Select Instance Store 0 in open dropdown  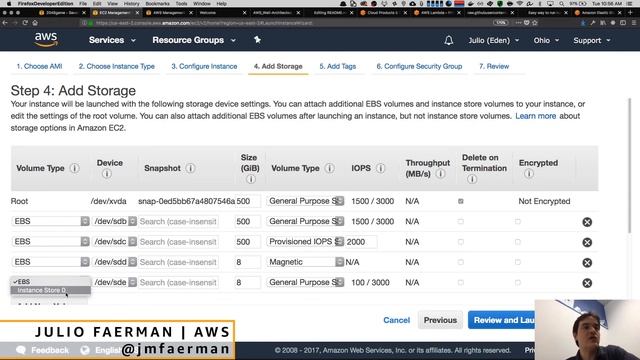(51, 290)
